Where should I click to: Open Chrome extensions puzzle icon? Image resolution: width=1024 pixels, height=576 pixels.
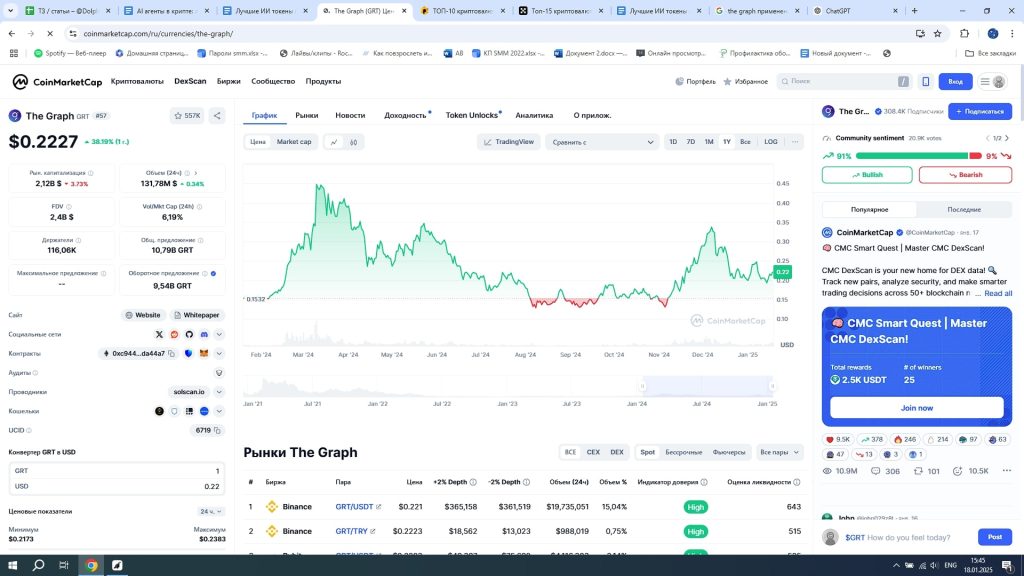pyautogui.click(x=965, y=33)
